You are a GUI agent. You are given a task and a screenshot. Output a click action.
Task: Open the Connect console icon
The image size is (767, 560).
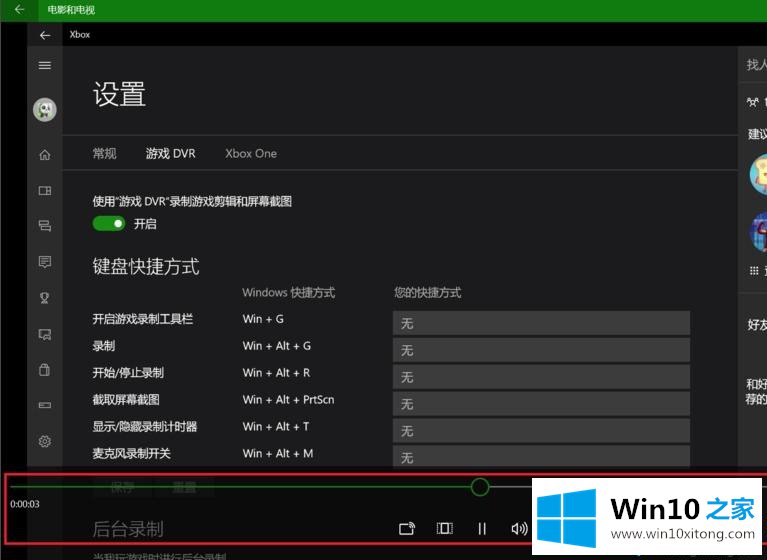click(45, 405)
